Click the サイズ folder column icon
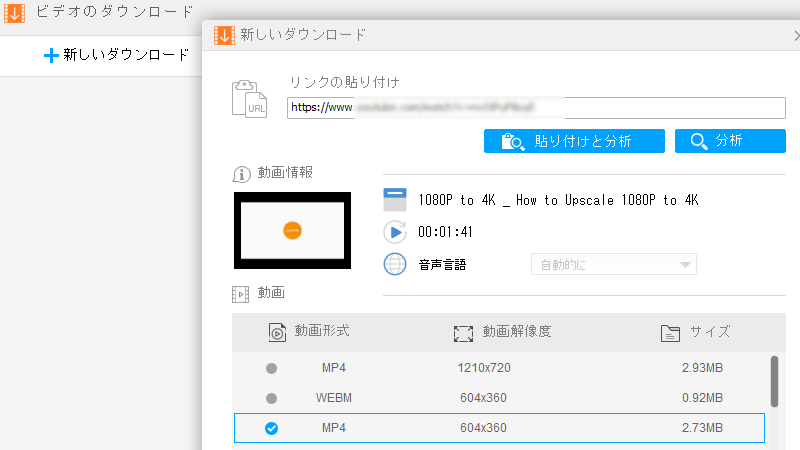Image resolution: width=800 pixels, height=450 pixels. 670,332
